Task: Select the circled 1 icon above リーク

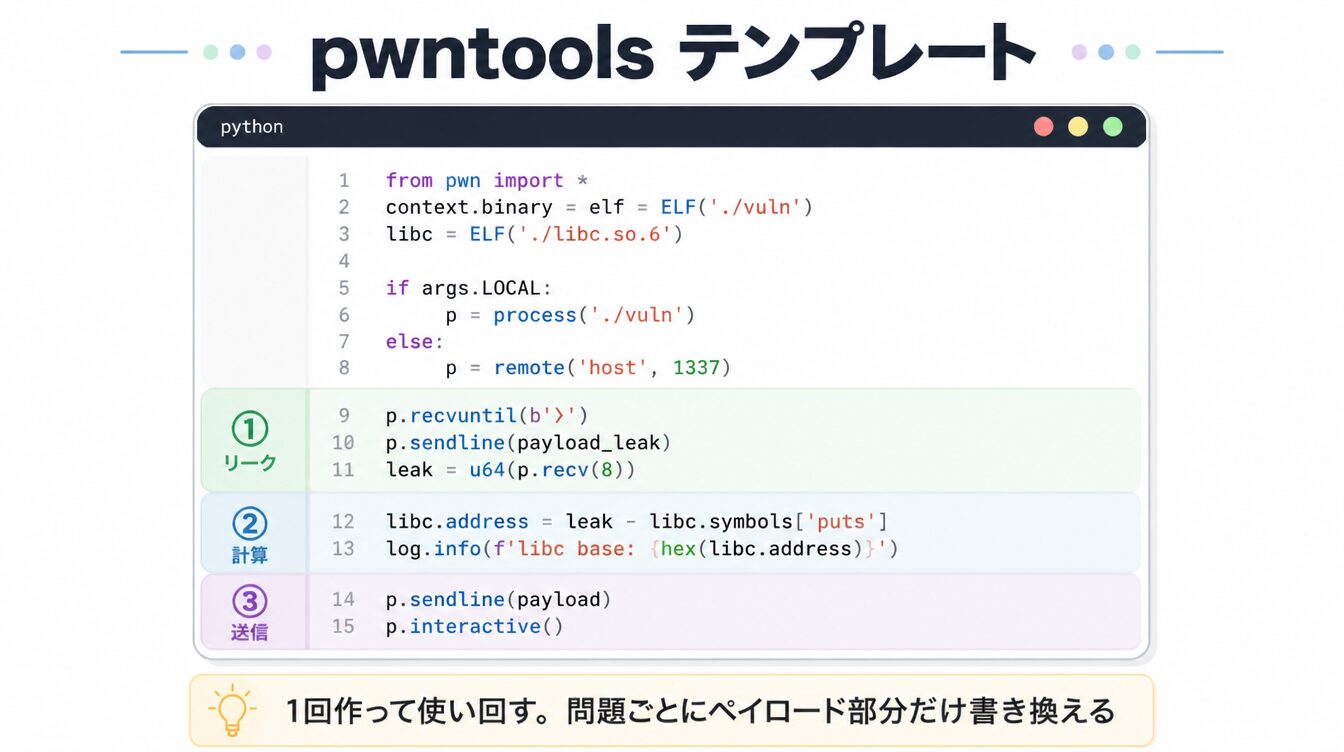Action: 250,430
